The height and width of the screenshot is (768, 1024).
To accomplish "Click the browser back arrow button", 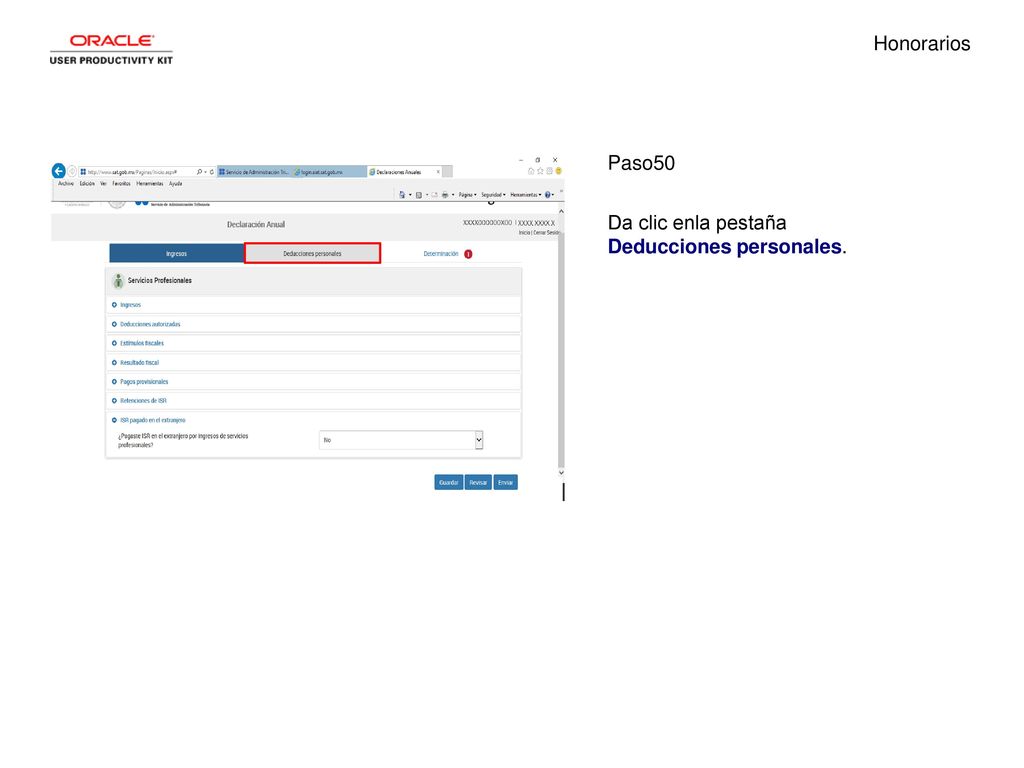I will pos(58,171).
